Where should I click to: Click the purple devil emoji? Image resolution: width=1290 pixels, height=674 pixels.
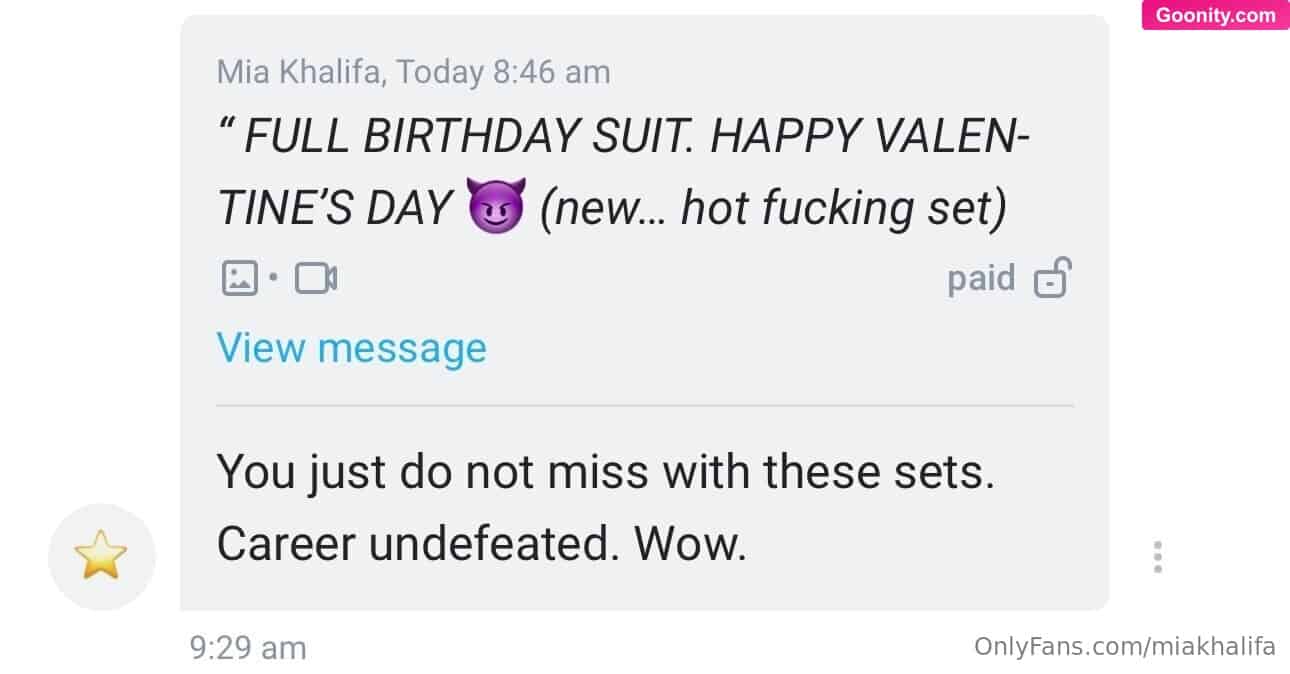tap(495, 208)
